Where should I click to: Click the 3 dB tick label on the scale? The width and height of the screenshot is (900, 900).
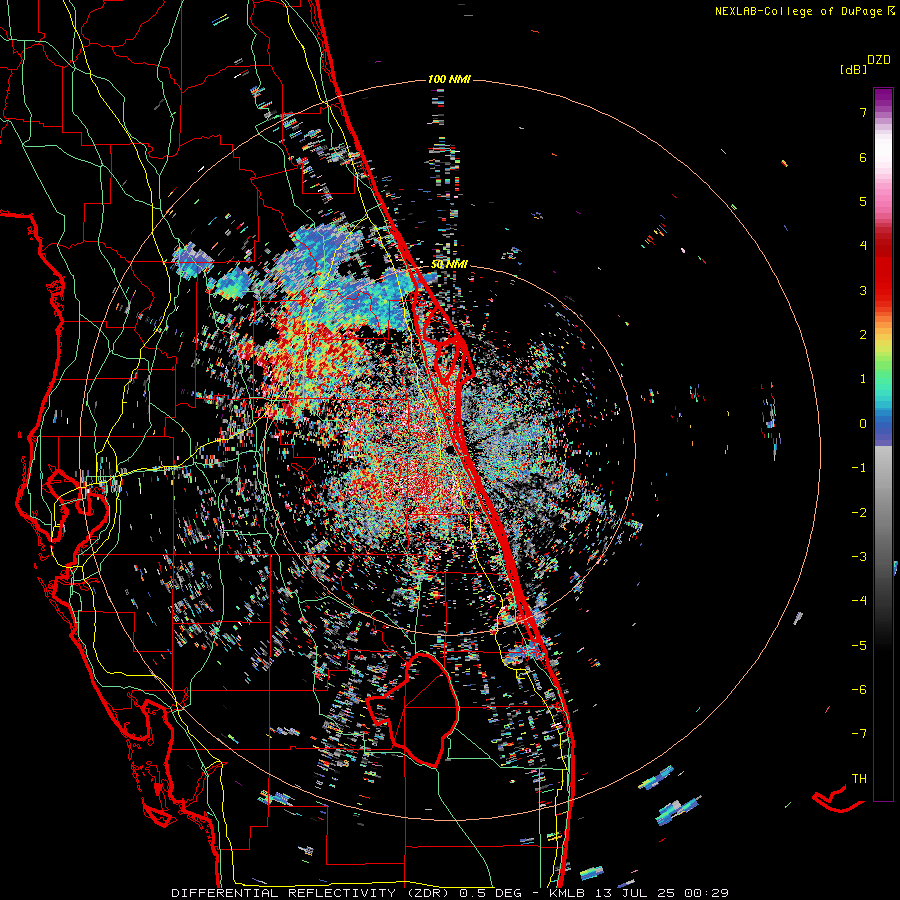coord(863,290)
